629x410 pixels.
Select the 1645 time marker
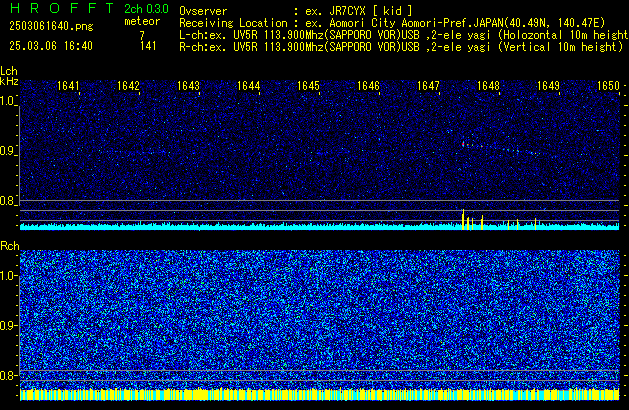point(308,86)
